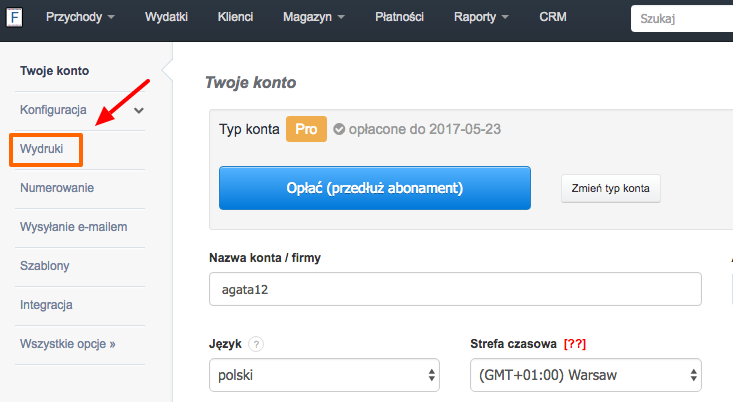Open the Przychody dropdown menu
This screenshot has width=733, height=402.
[x=80, y=17]
